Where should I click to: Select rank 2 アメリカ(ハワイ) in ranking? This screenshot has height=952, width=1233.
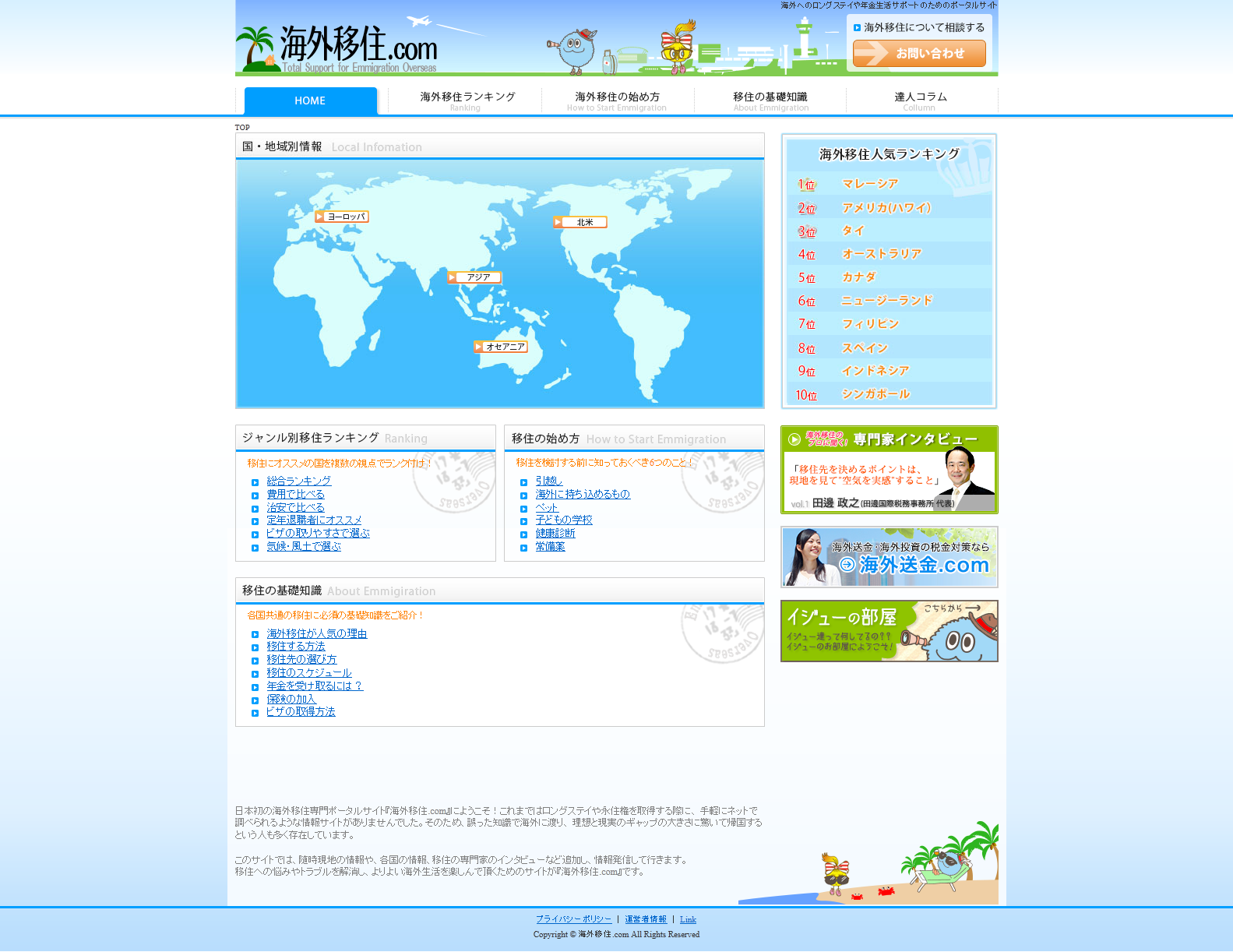click(889, 208)
